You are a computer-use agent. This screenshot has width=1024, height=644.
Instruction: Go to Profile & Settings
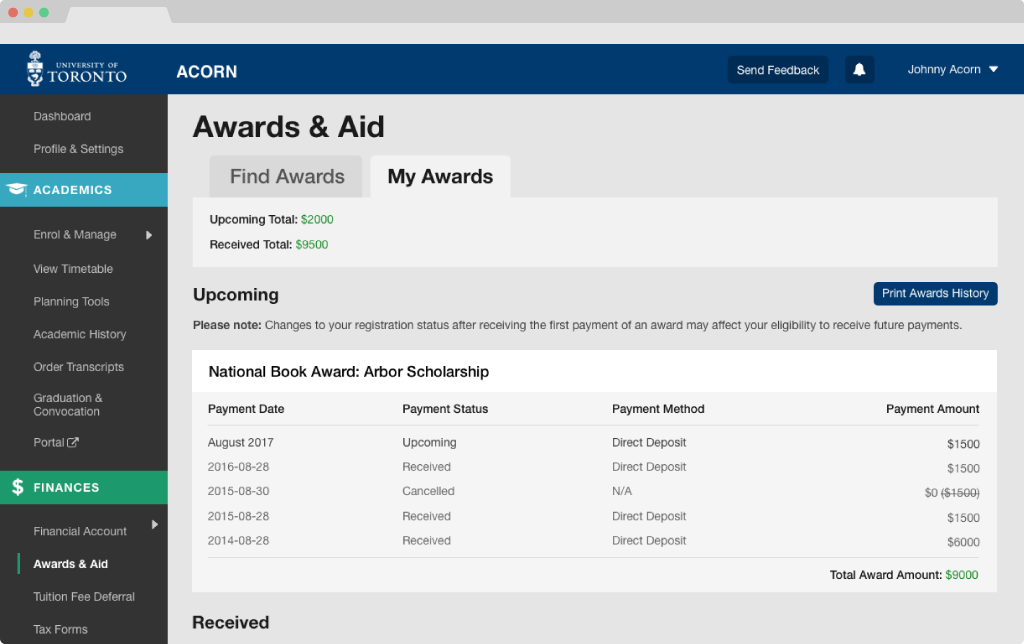(78, 149)
